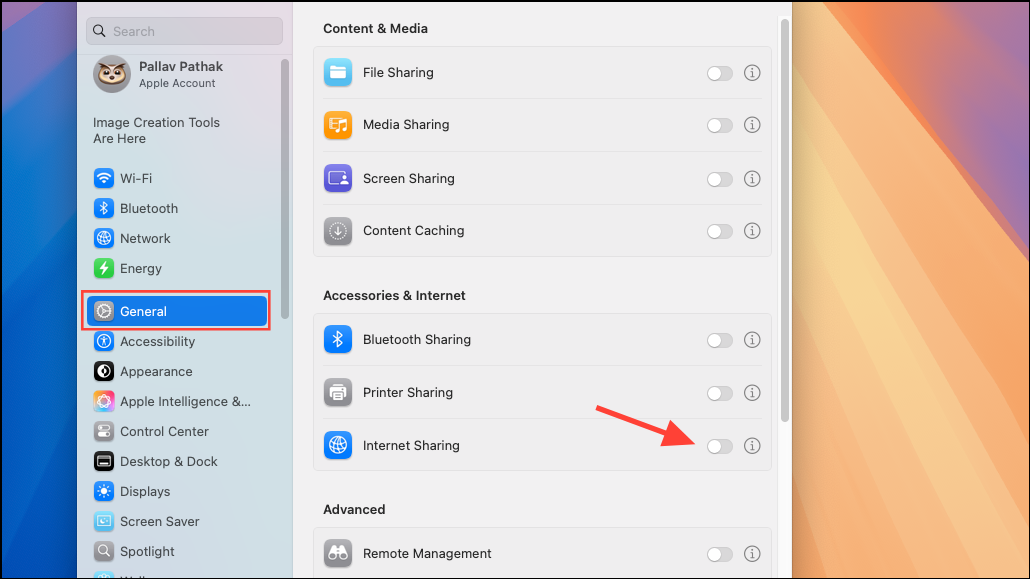The height and width of the screenshot is (579, 1030).
Task: Turn on Screen Sharing switch
Action: (x=719, y=179)
